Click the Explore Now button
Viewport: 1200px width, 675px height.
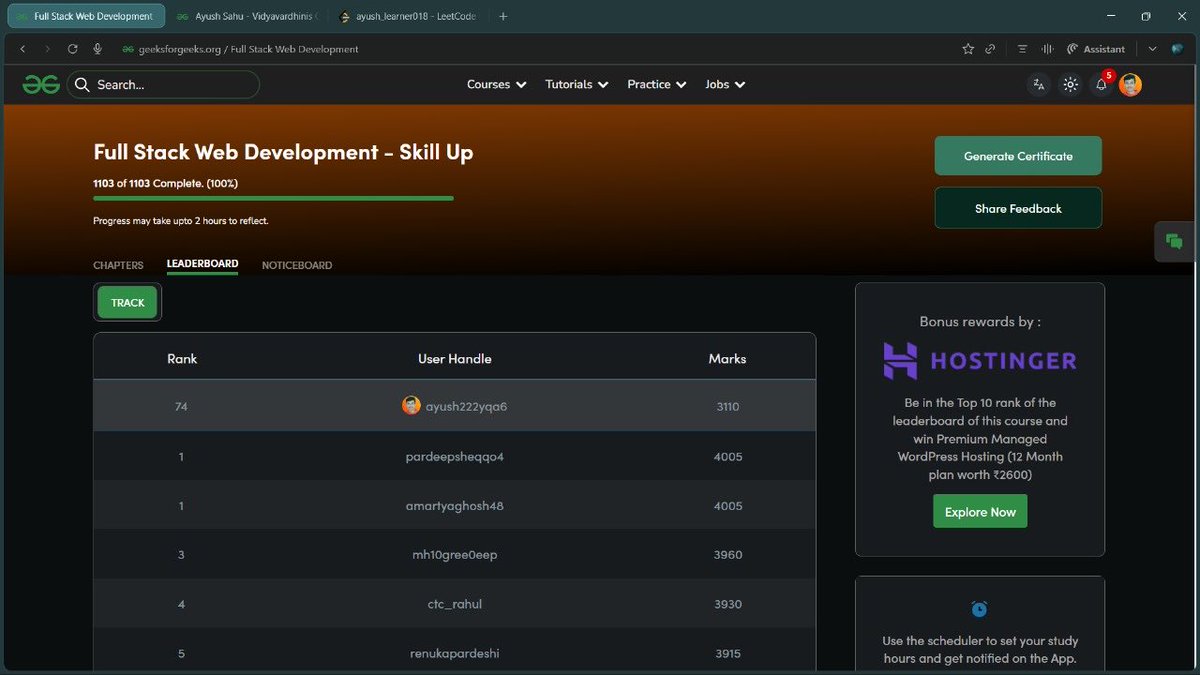point(980,512)
